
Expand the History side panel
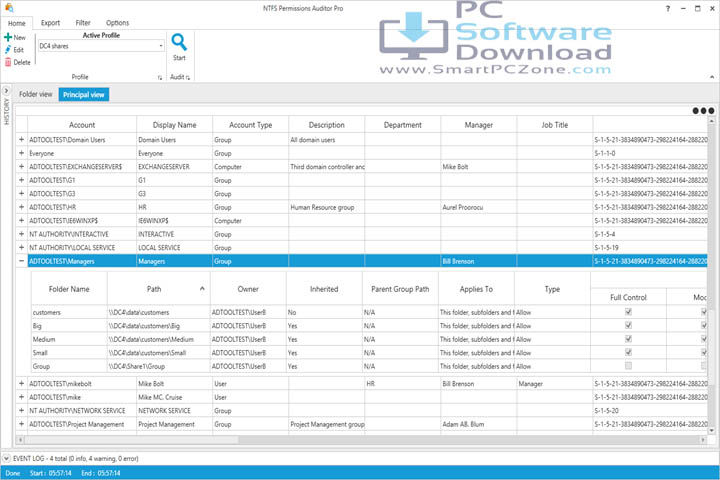click(6, 91)
